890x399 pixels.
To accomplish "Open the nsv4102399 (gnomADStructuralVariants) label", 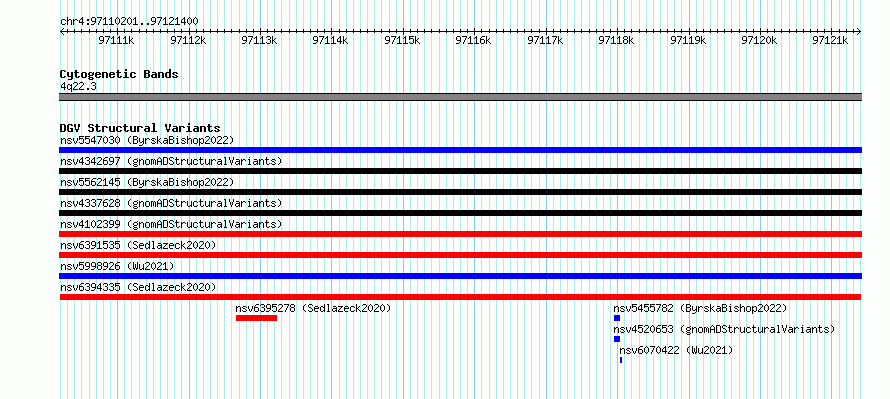I will click(171, 224).
